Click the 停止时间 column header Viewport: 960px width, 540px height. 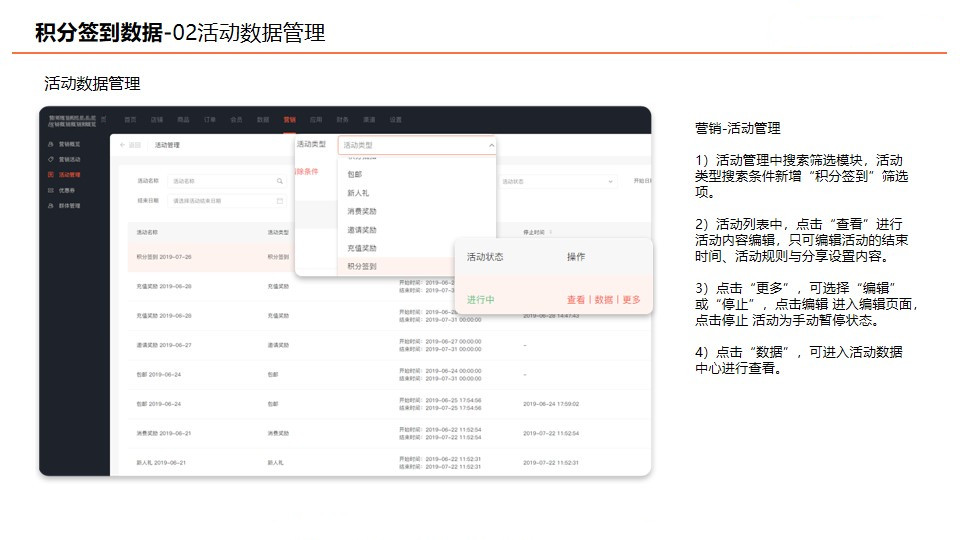coord(534,233)
